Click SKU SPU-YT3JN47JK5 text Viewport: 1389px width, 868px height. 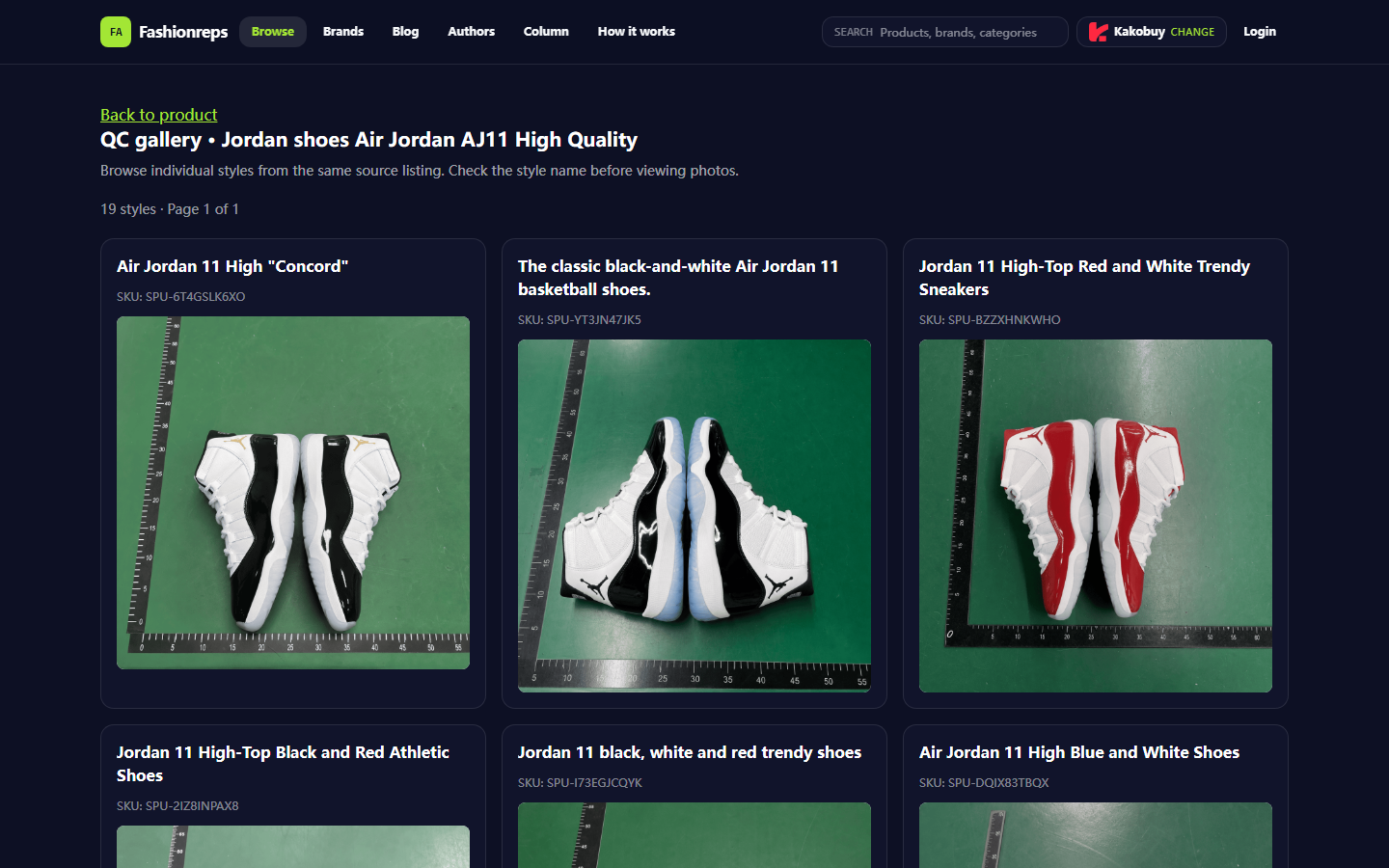coord(580,319)
